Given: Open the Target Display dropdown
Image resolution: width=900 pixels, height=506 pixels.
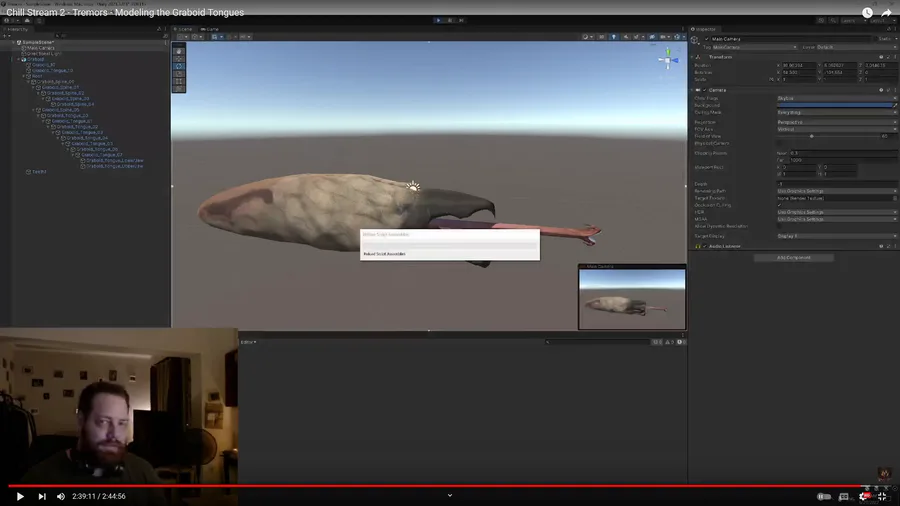Looking at the screenshot, I should tap(836, 236).
